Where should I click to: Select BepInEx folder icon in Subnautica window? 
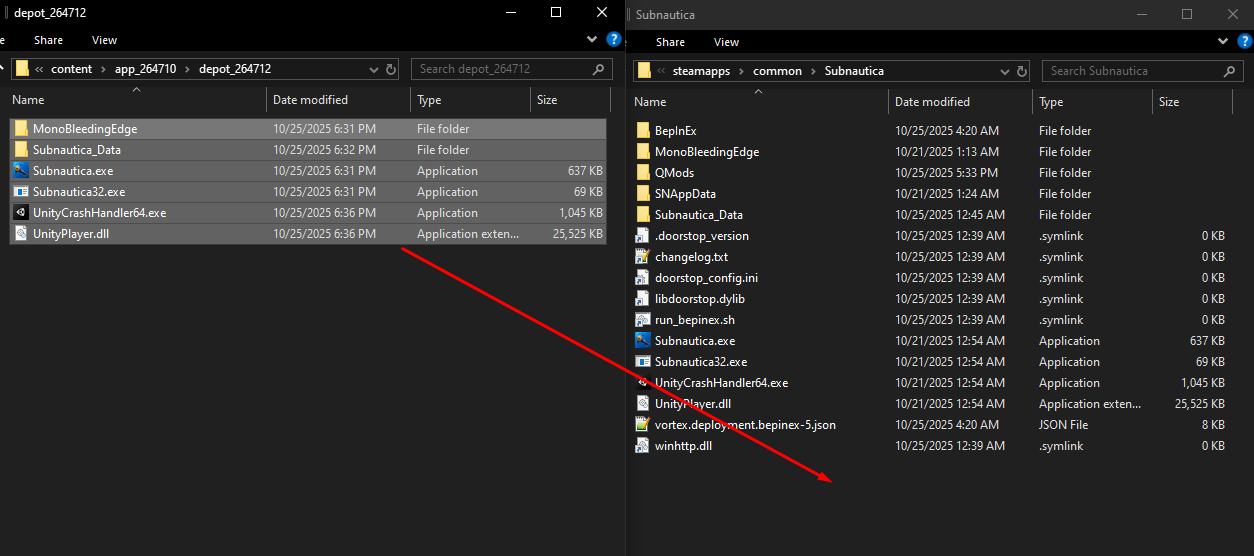click(643, 131)
